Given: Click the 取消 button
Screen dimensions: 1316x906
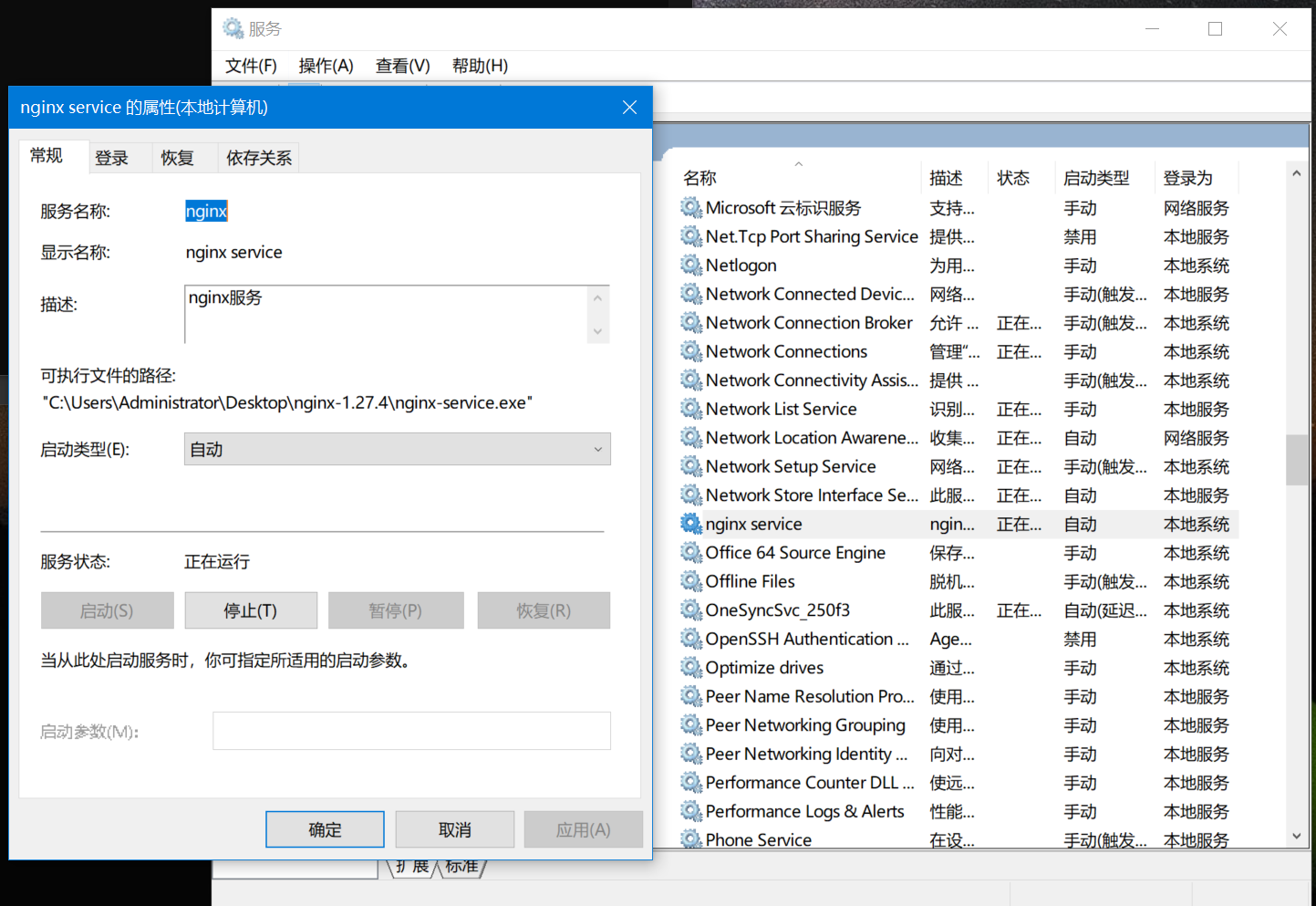Looking at the screenshot, I should 455,829.
